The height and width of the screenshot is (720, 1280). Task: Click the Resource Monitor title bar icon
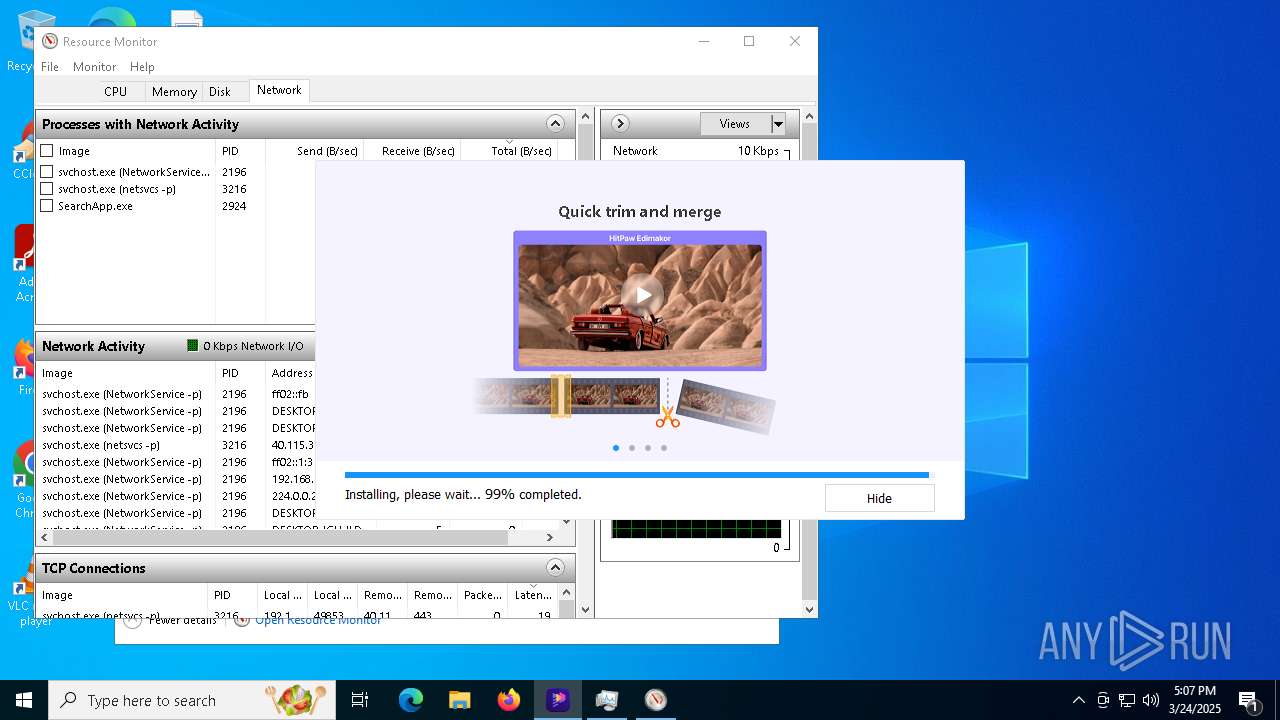coord(50,41)
